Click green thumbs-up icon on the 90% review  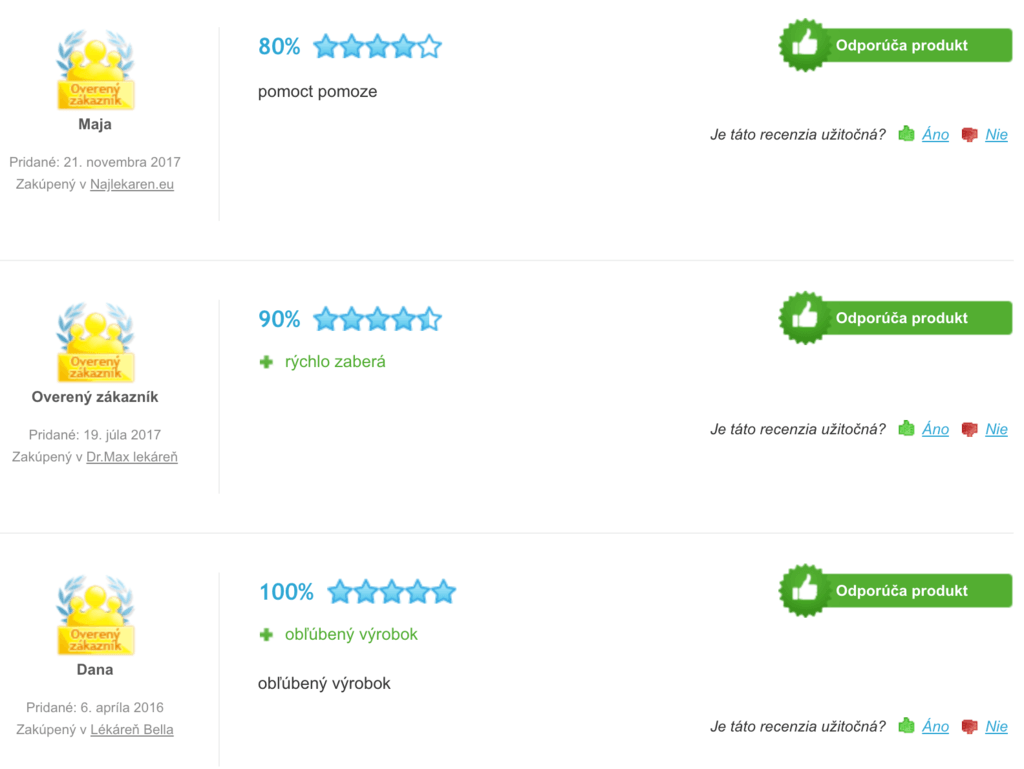tap(906, 428)
